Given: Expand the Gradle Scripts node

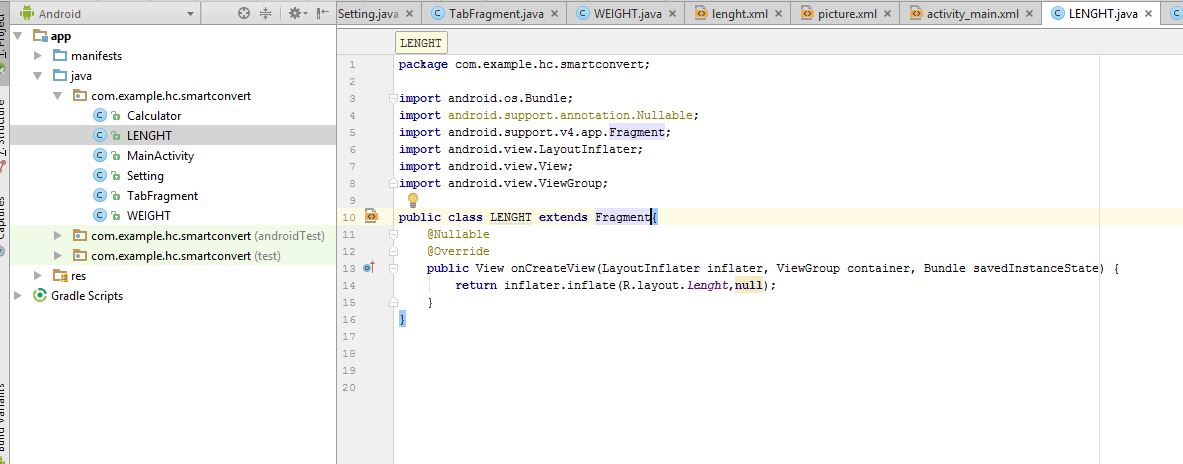Looking at the screenshot, I should (18, 296).
